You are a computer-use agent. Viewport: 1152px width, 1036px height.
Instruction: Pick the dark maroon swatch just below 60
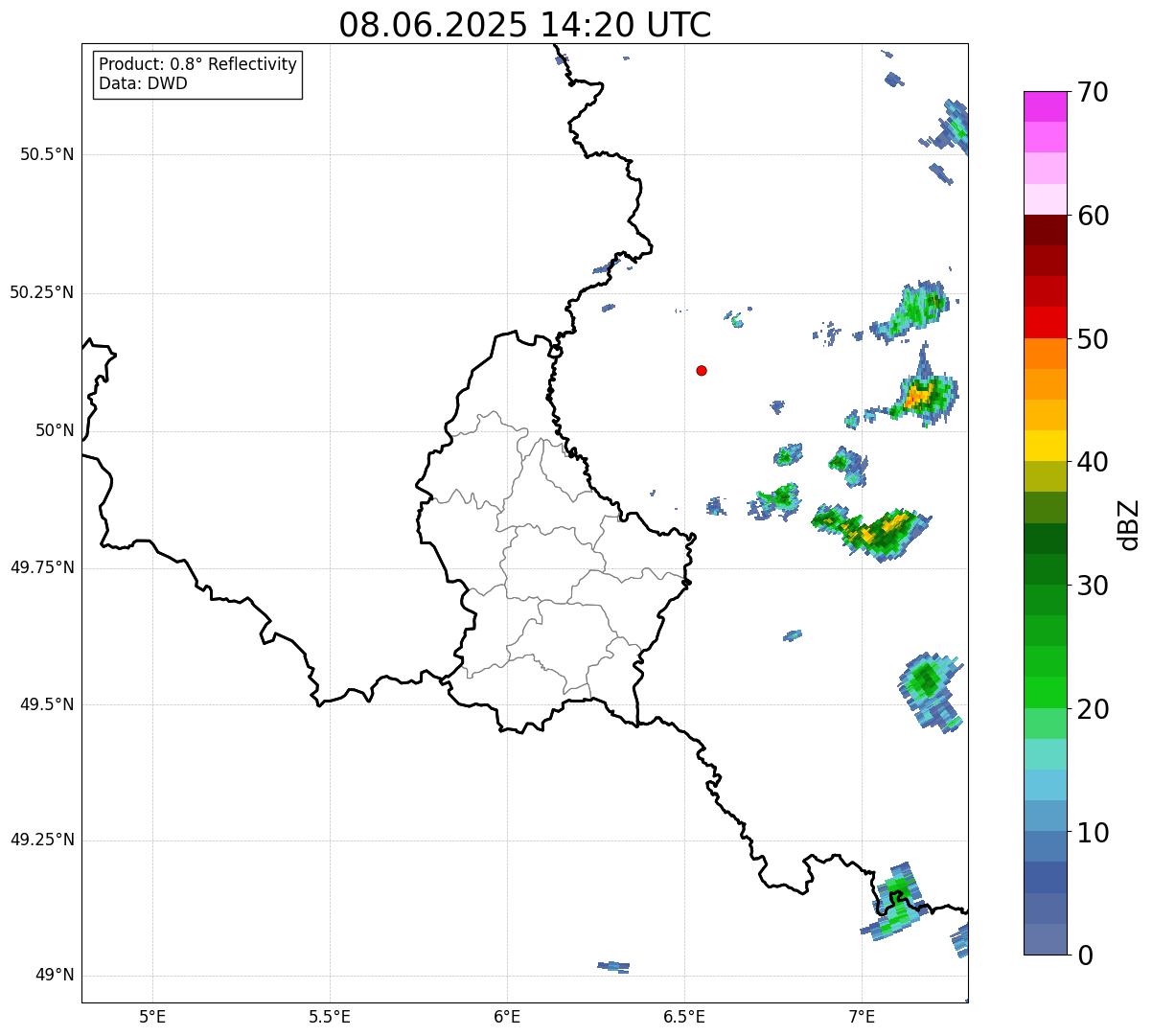pyautogui.click(x=1046, y=230)
